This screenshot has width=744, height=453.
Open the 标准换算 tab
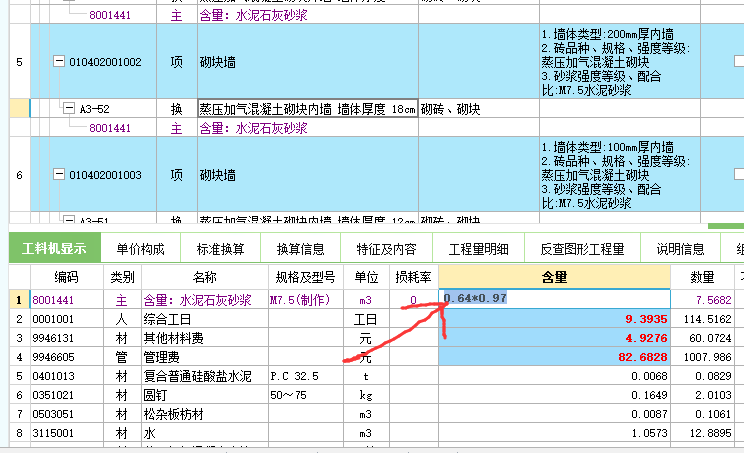pos(221,249)
